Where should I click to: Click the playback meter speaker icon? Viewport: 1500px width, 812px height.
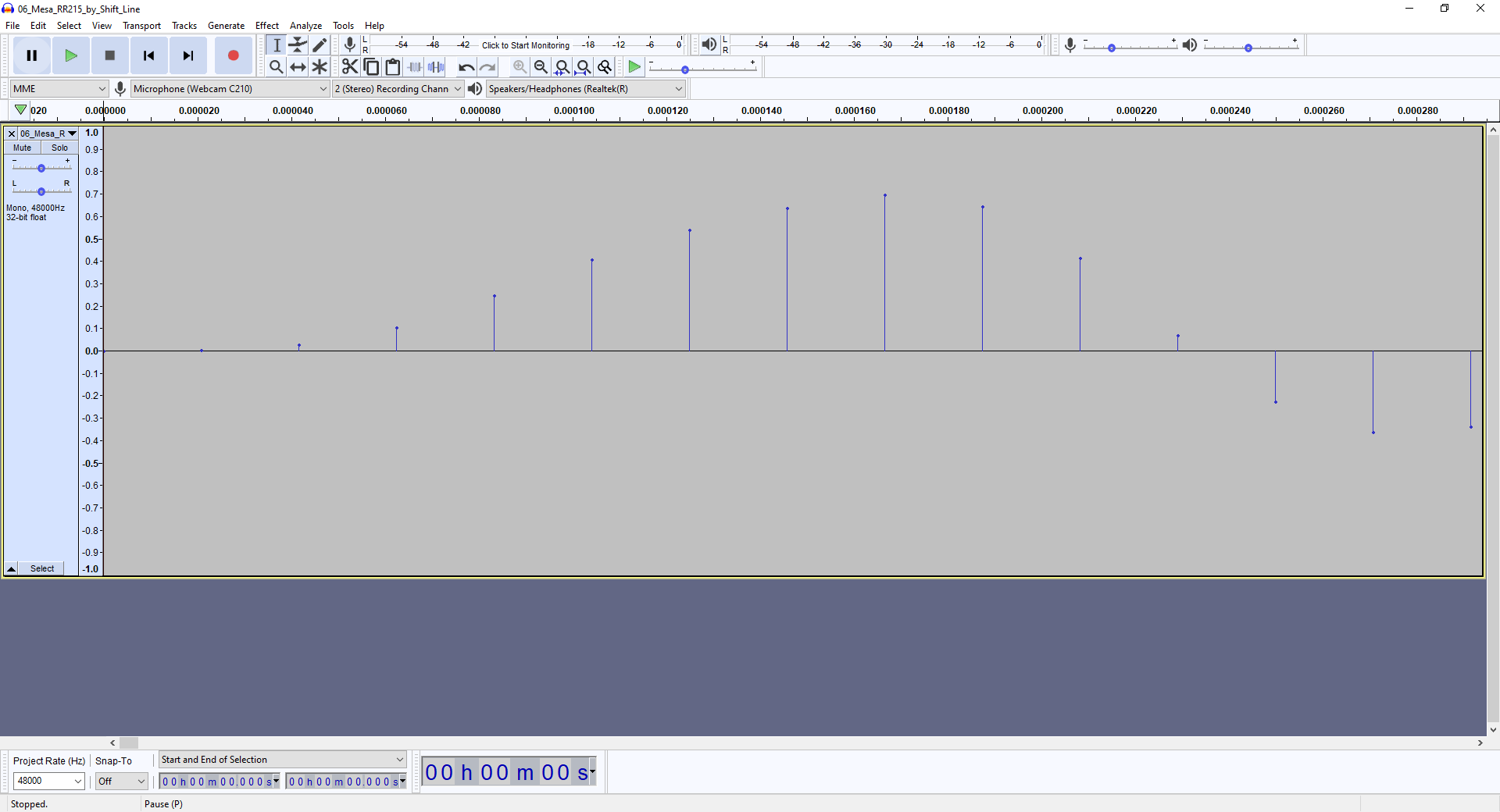[709, 45]
